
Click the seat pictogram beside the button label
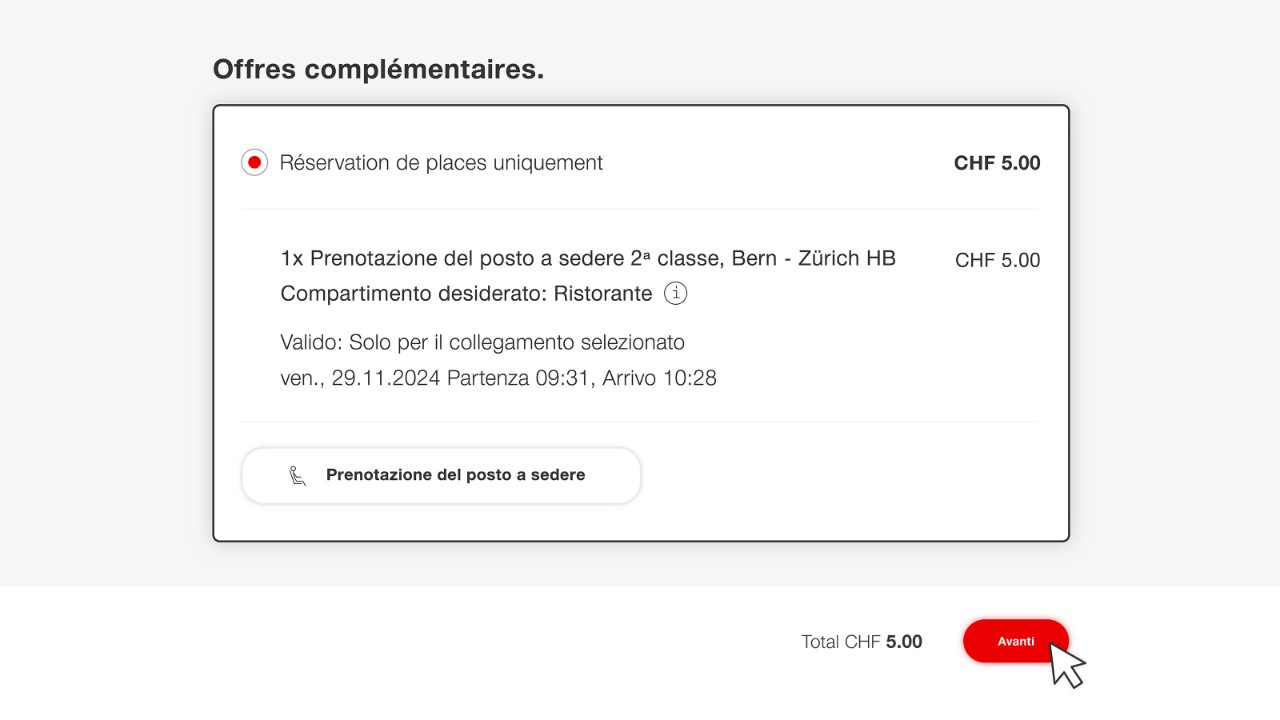tap(295, 475)
